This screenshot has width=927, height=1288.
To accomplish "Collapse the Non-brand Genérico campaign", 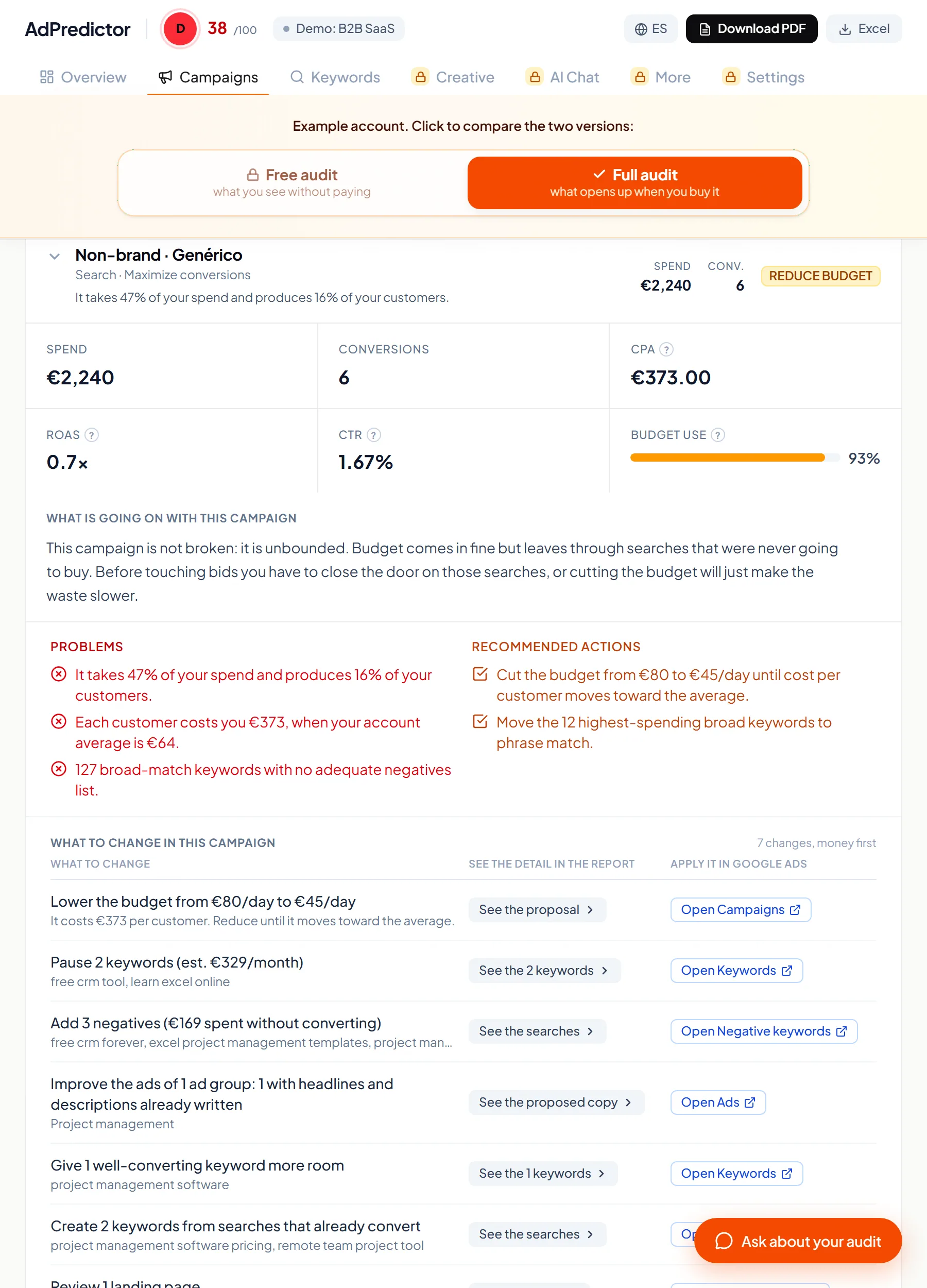I will click(55, 256).
